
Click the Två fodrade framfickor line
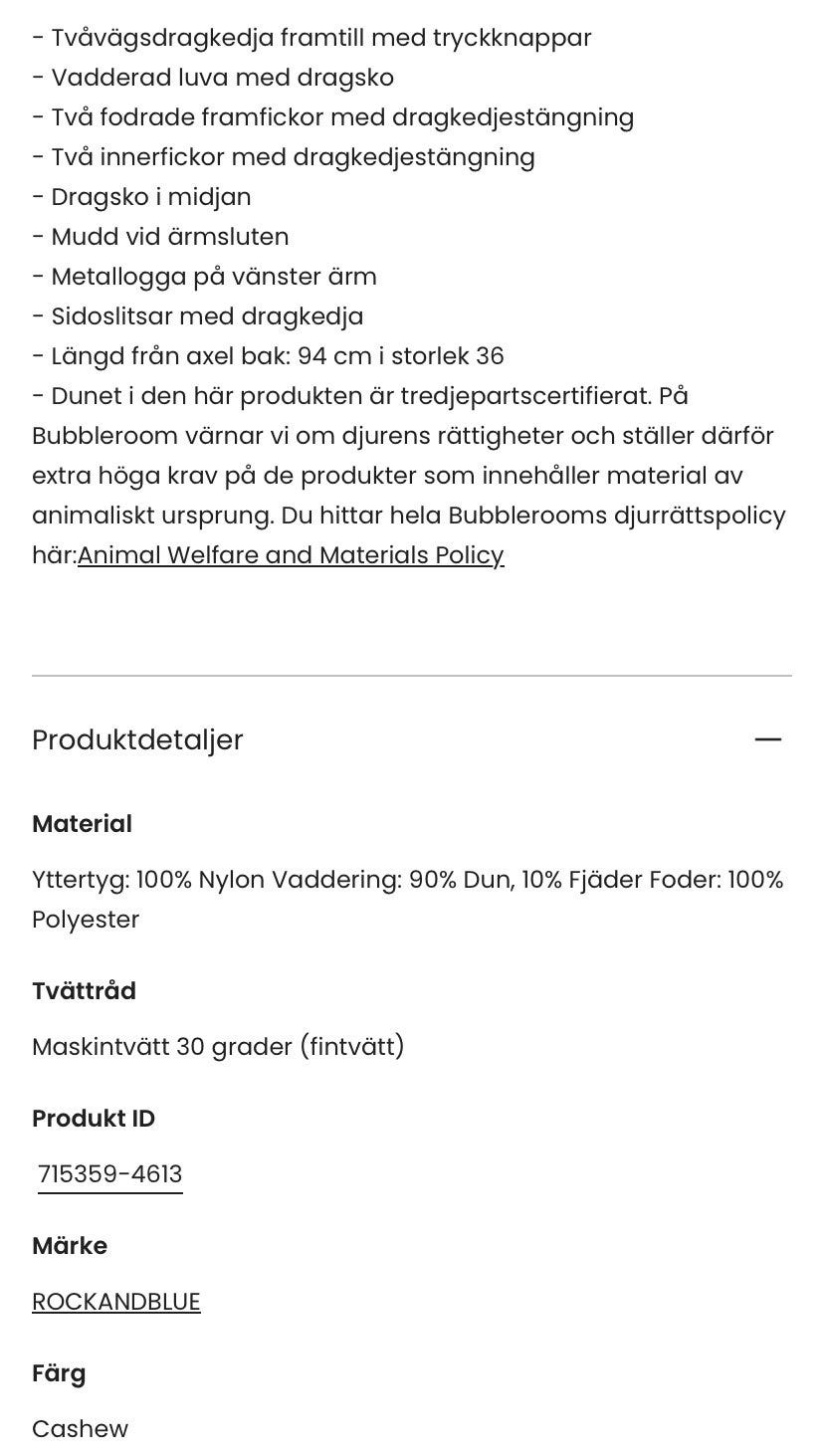(332, 117)
